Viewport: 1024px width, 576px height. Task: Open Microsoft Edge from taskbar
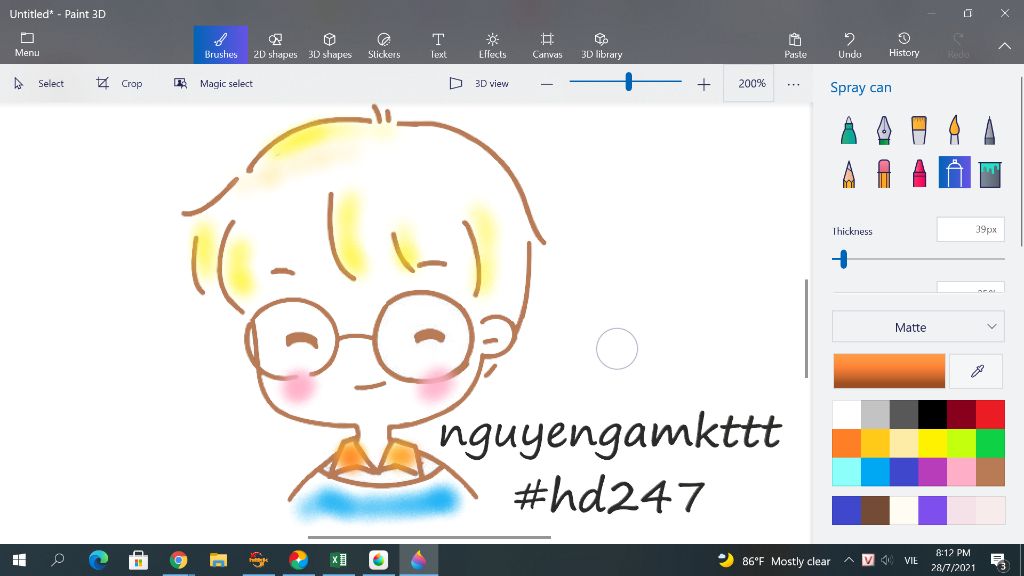(98, 560)
